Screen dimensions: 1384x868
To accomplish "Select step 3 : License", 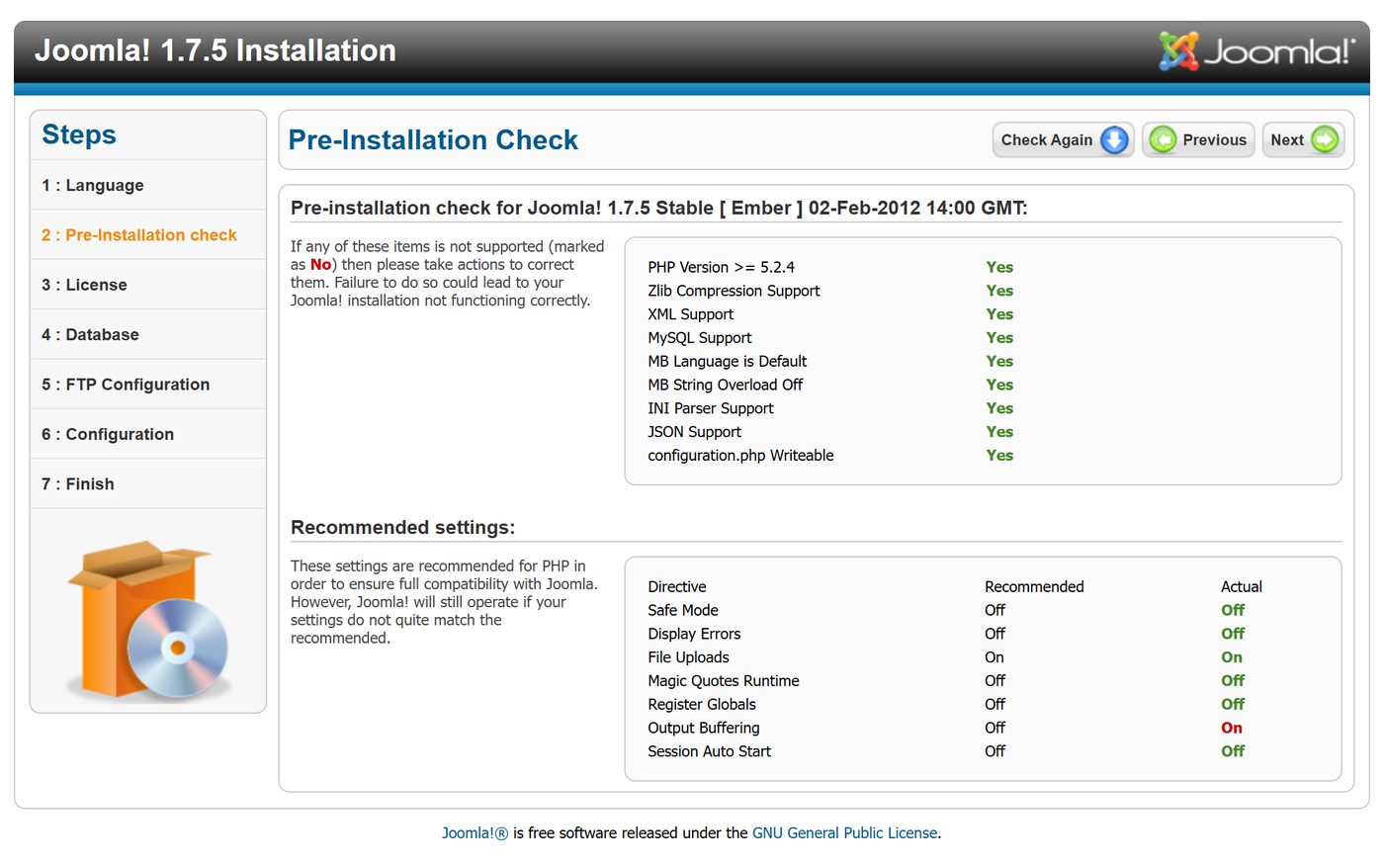I will pyautogui.click(x=84, y=285).
